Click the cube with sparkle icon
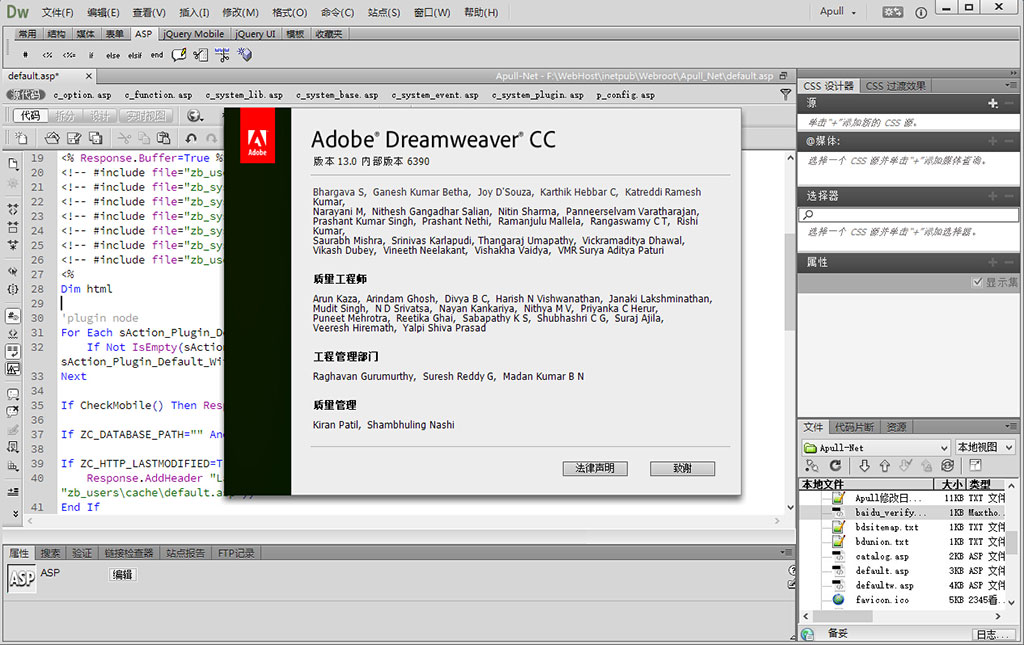Screen dimensions: 1024x645 click(x=244, y=55)
